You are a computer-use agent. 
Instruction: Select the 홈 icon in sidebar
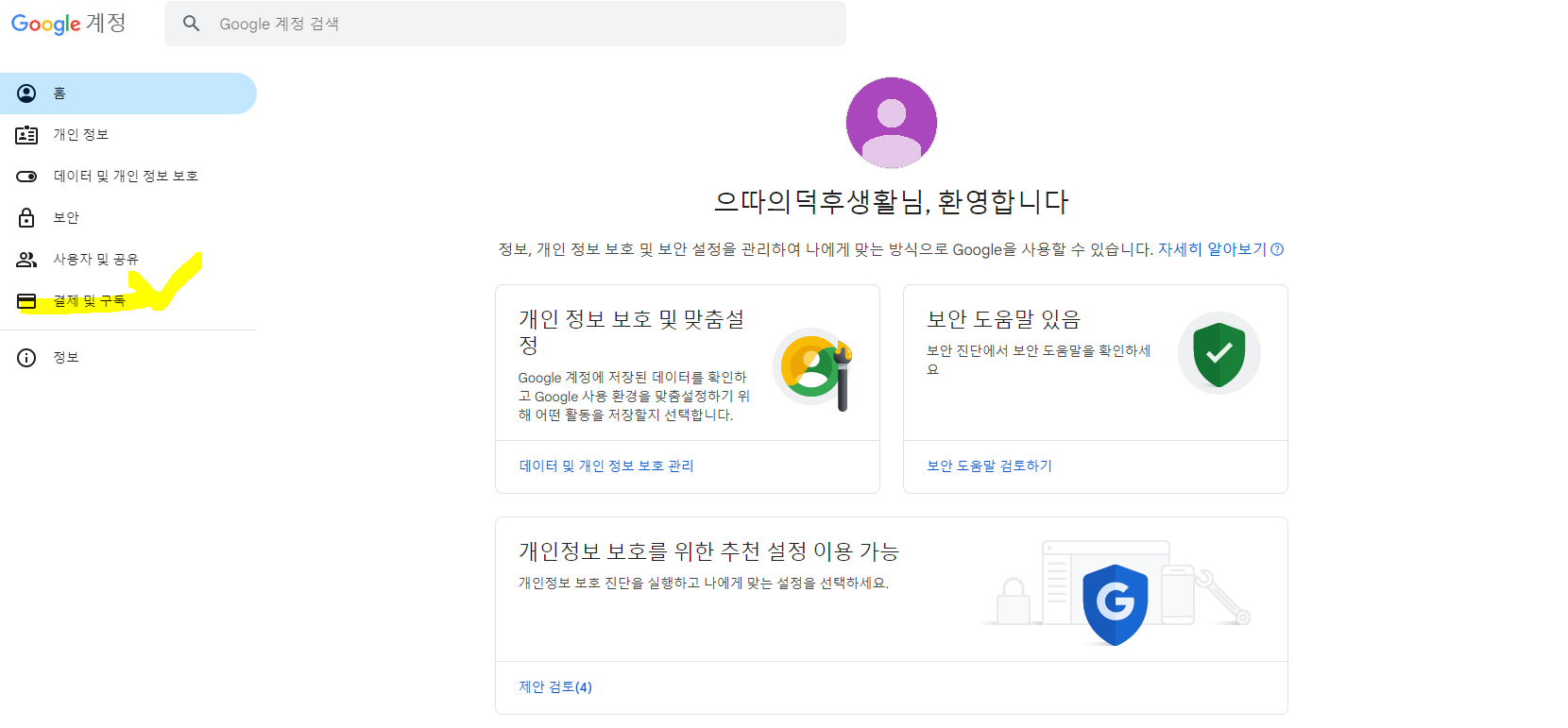[26, 93]
